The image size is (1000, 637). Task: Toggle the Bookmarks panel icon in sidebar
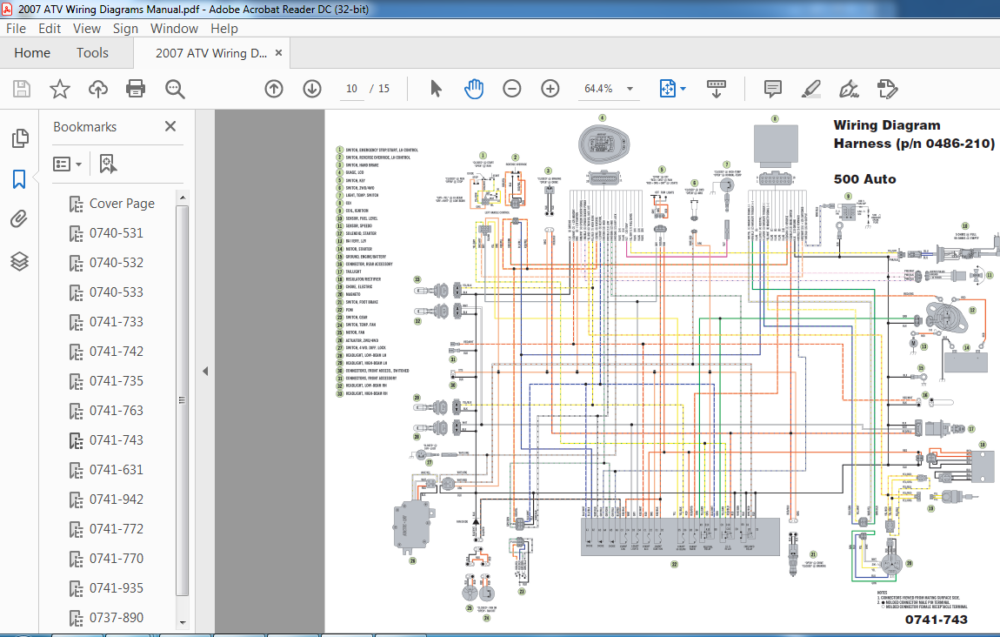[19, 179]
